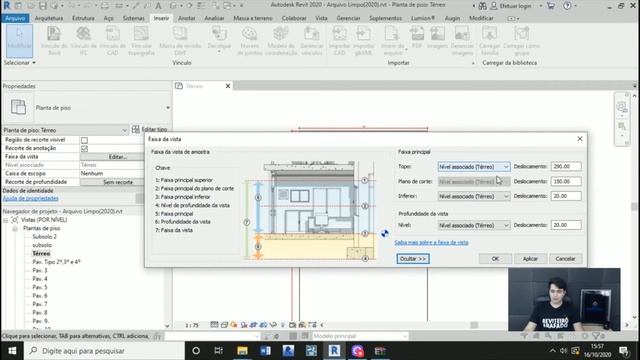This screenshot has width=640, height=360.
Task: Open the Windows Start menu
Action: click(x=12, y=351)
